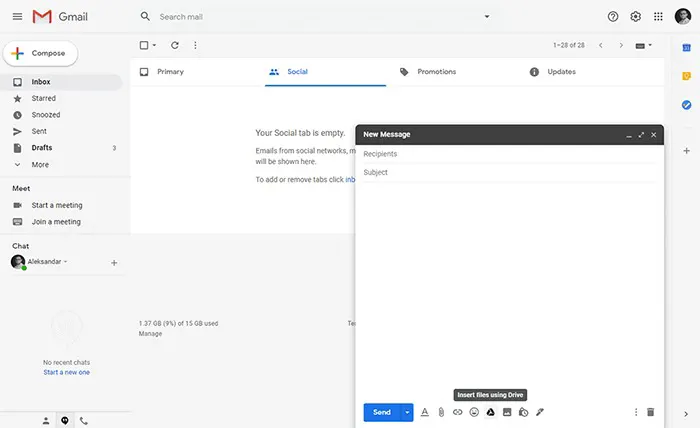
Task: Open Google Calendar side panel
Action: point(687,47)
